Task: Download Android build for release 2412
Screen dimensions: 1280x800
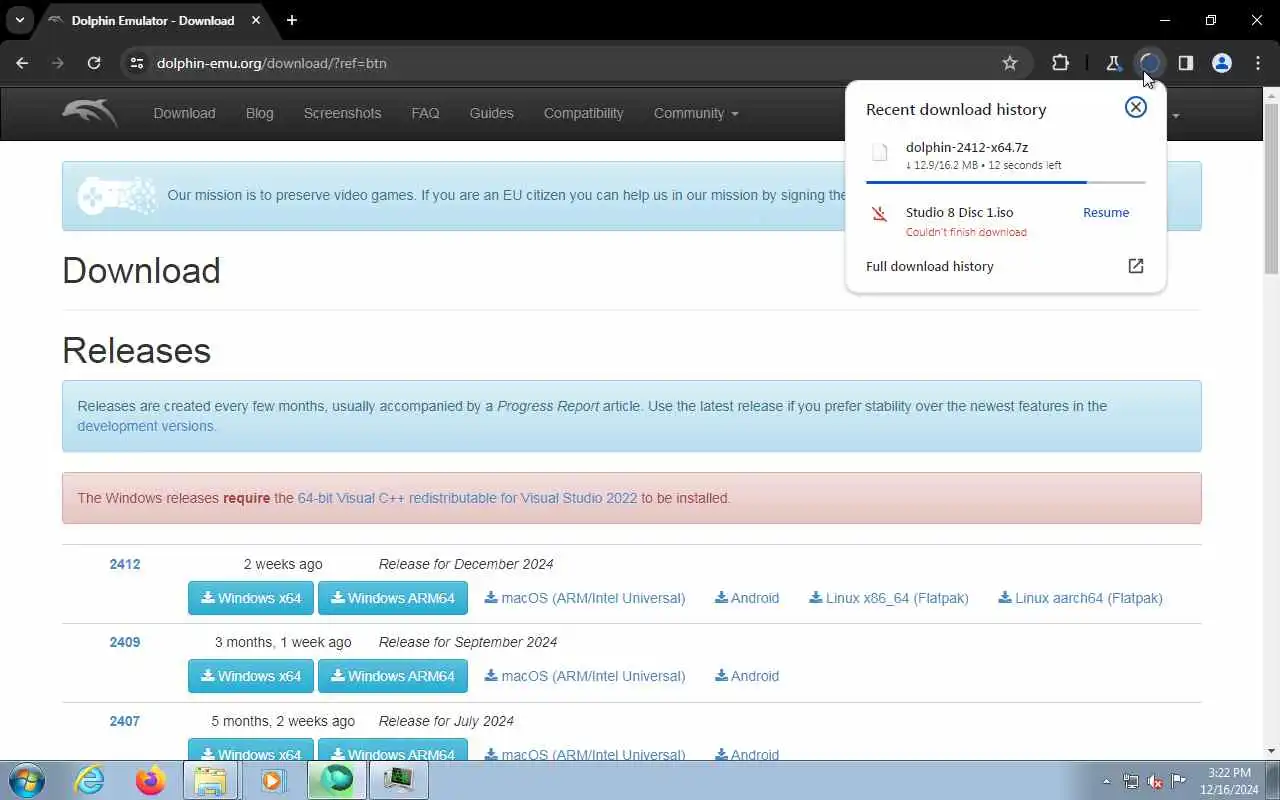Action: click(x=747, y=598)
